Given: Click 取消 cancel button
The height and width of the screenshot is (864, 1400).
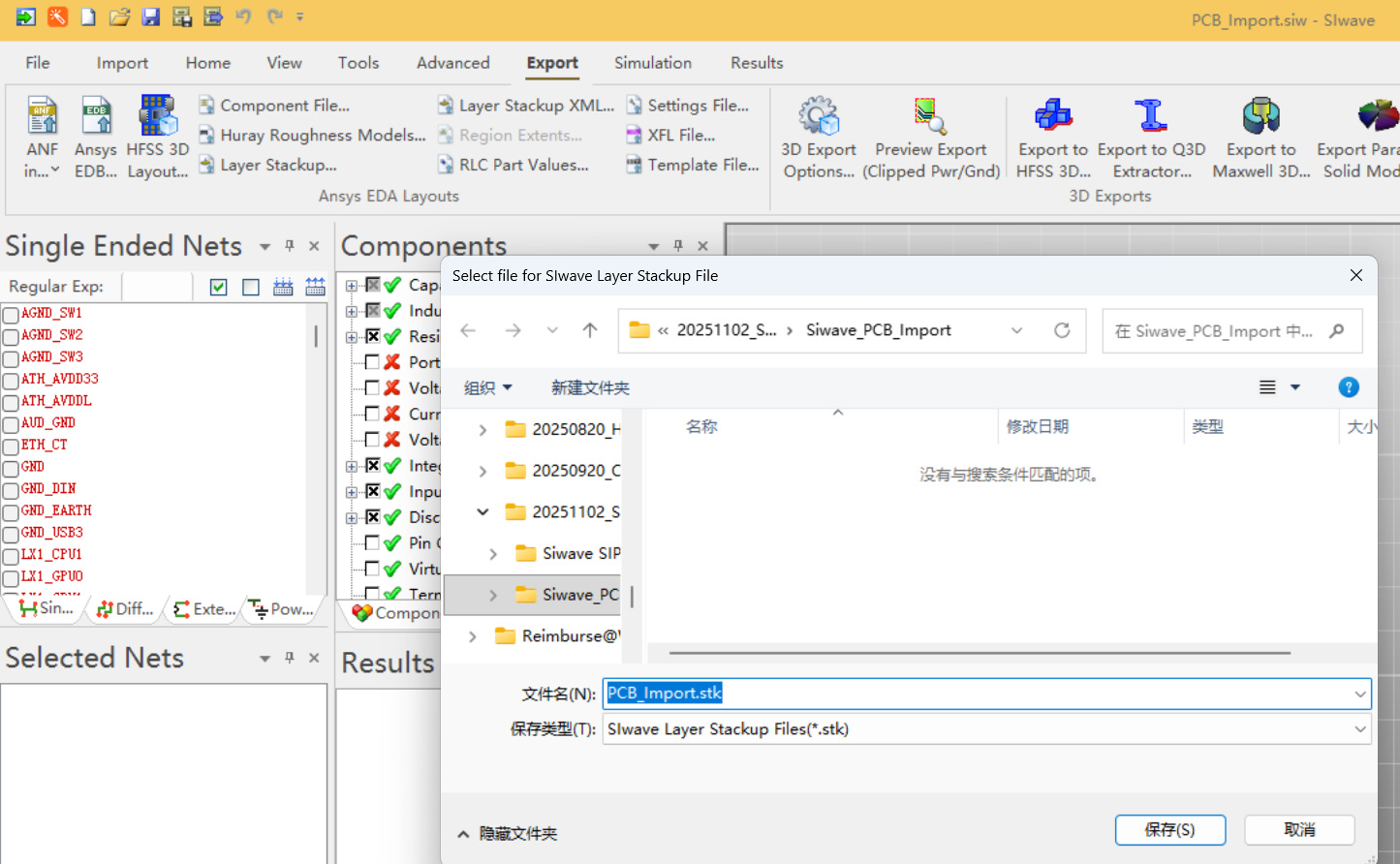Looking at the screenshot, I should [x=1299, y=830].
